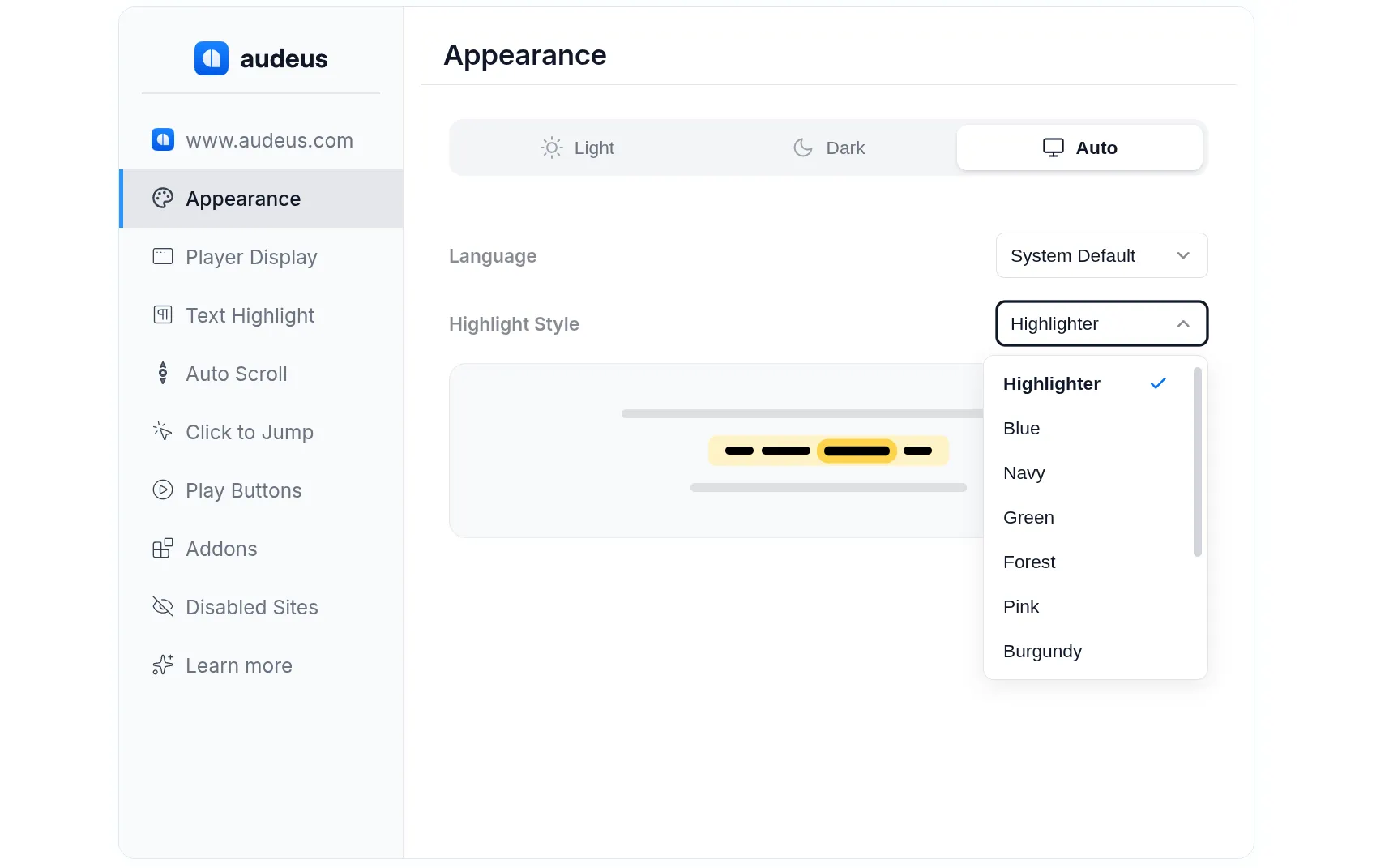Click the Language dropdown chevron

[x=1183, y=255]
